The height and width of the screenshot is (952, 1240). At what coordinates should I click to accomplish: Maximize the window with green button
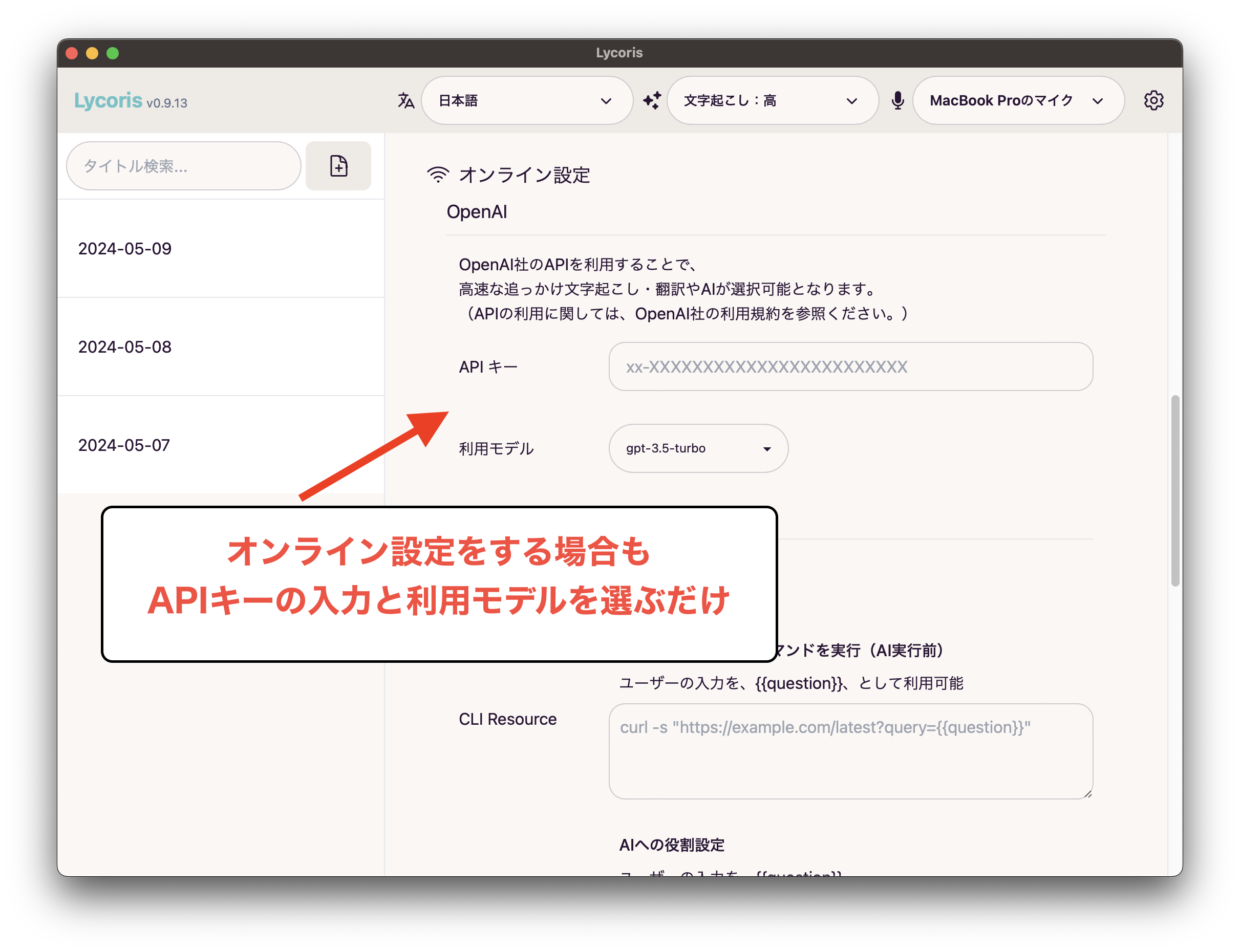tap(113, 53)
